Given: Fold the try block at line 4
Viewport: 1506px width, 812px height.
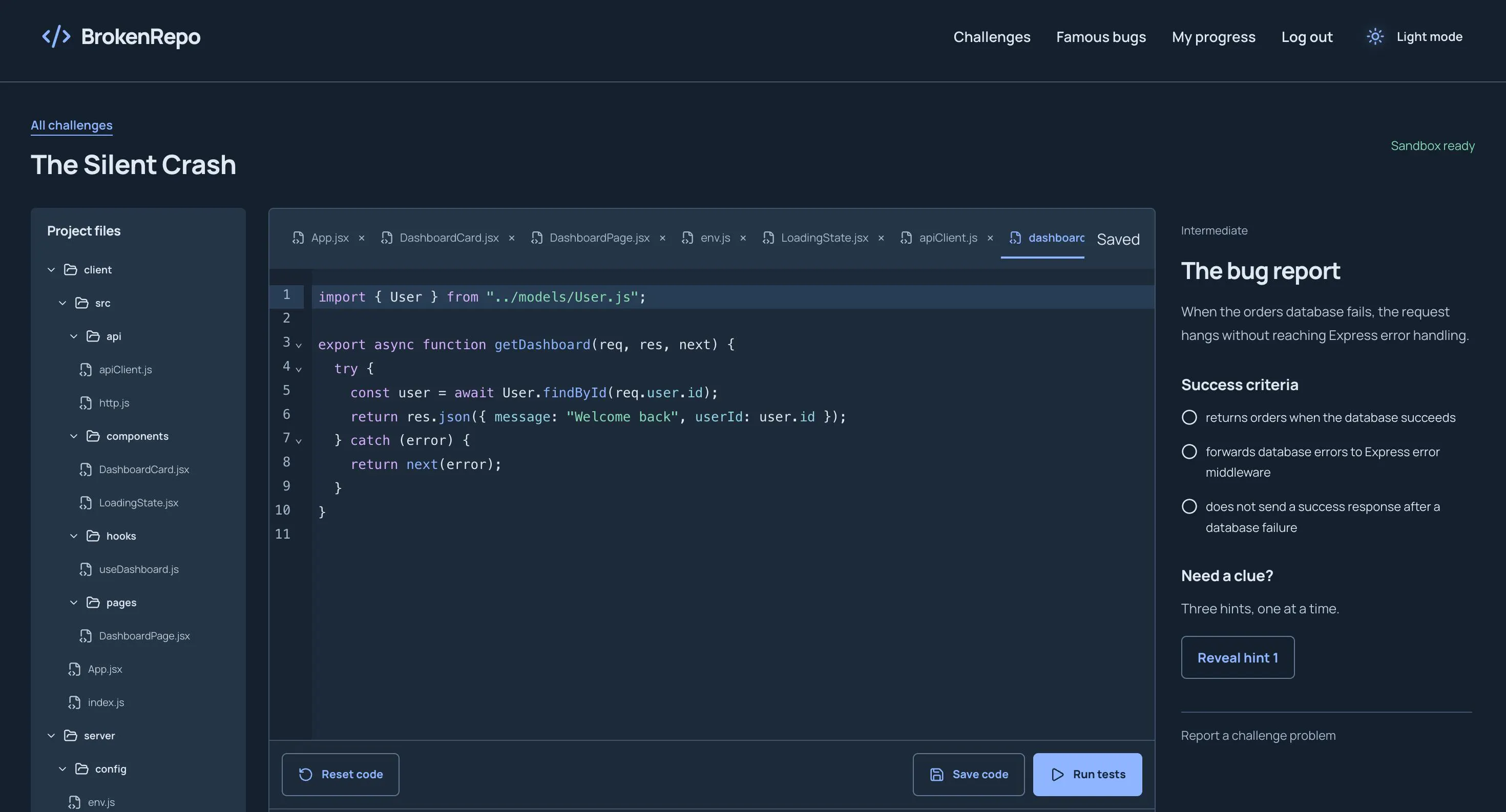Looking at the screenshot, I should [299, 369].
